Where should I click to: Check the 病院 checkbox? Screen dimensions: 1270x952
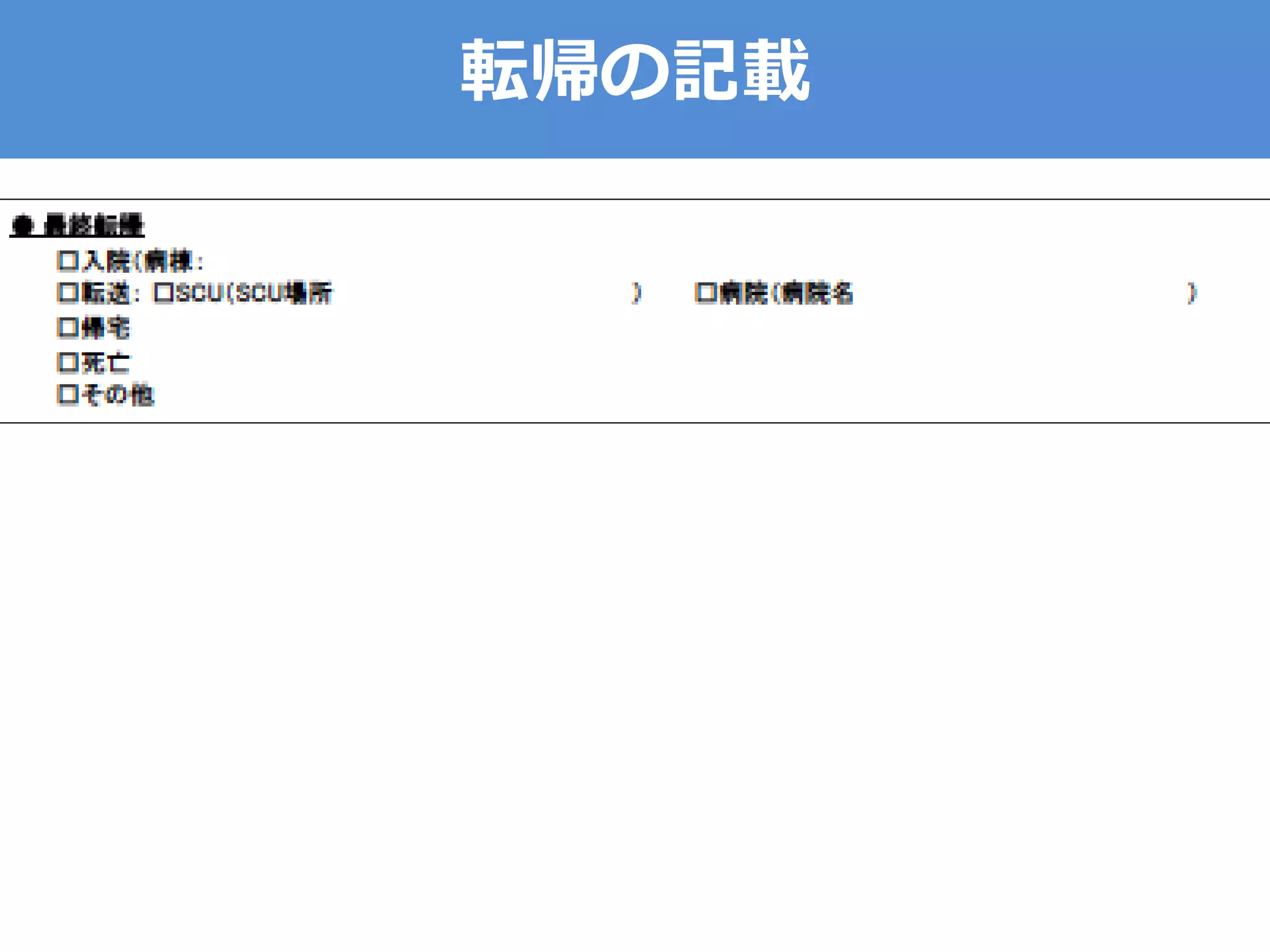706,293
